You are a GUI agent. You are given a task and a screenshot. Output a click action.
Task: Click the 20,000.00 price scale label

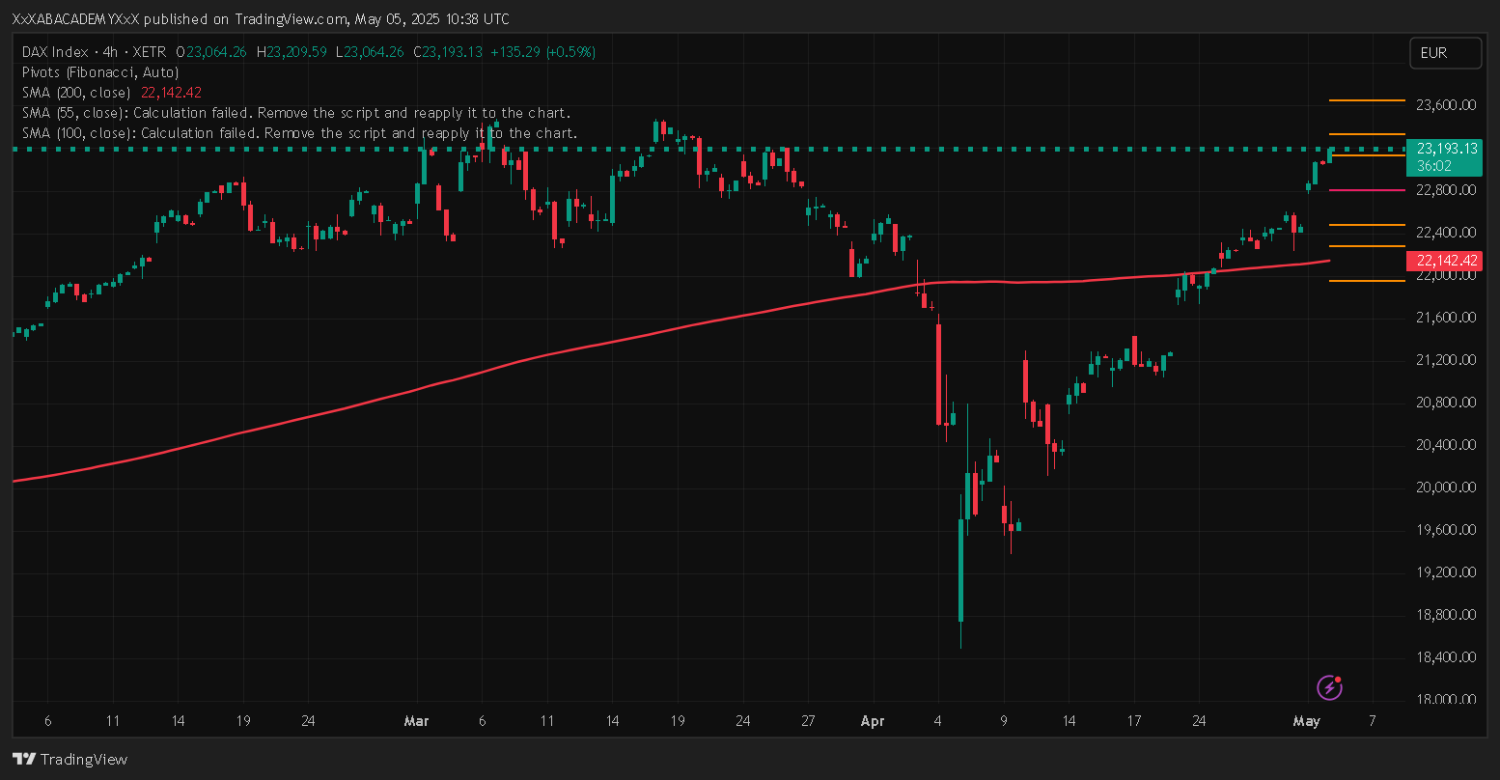pyautogui.click(x=1447, y=487)
